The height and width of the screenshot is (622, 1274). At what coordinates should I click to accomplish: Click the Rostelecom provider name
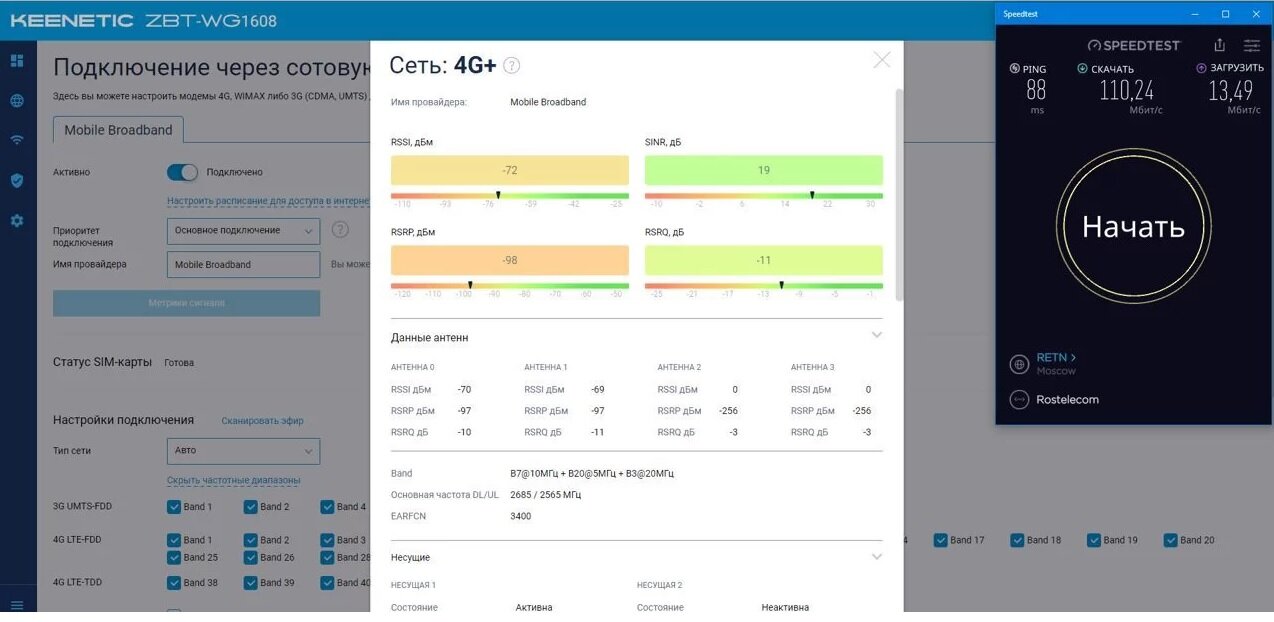pos(1067,400)
